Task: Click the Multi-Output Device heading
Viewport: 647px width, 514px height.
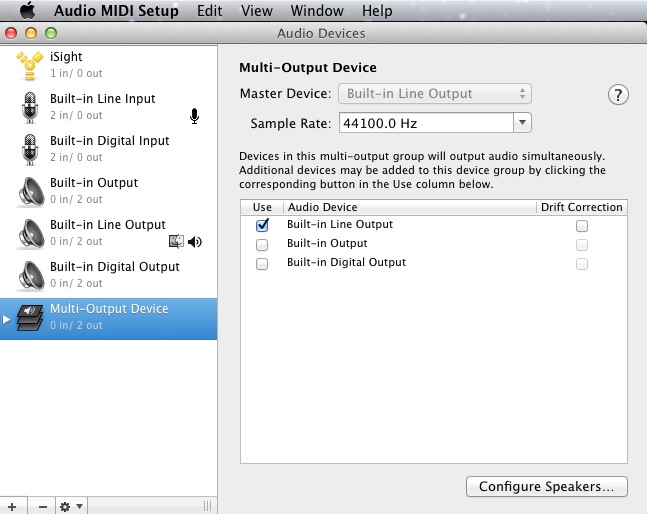Action: (308, 68)
